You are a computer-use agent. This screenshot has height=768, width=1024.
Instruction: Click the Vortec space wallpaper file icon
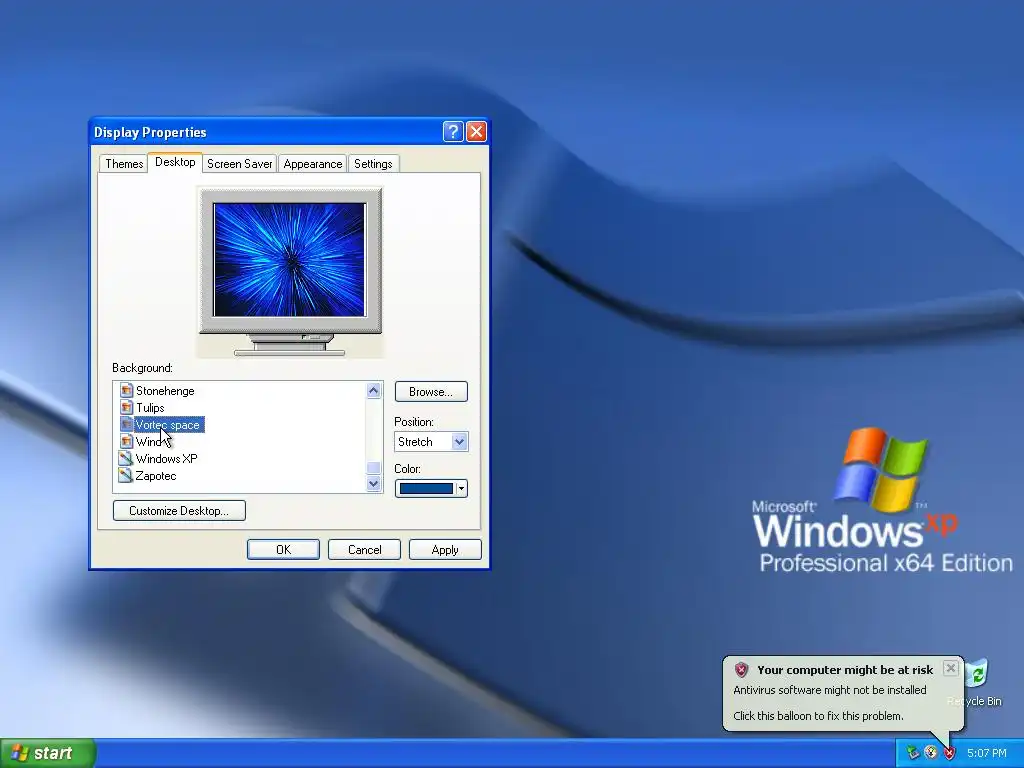[x=126, y=424]
